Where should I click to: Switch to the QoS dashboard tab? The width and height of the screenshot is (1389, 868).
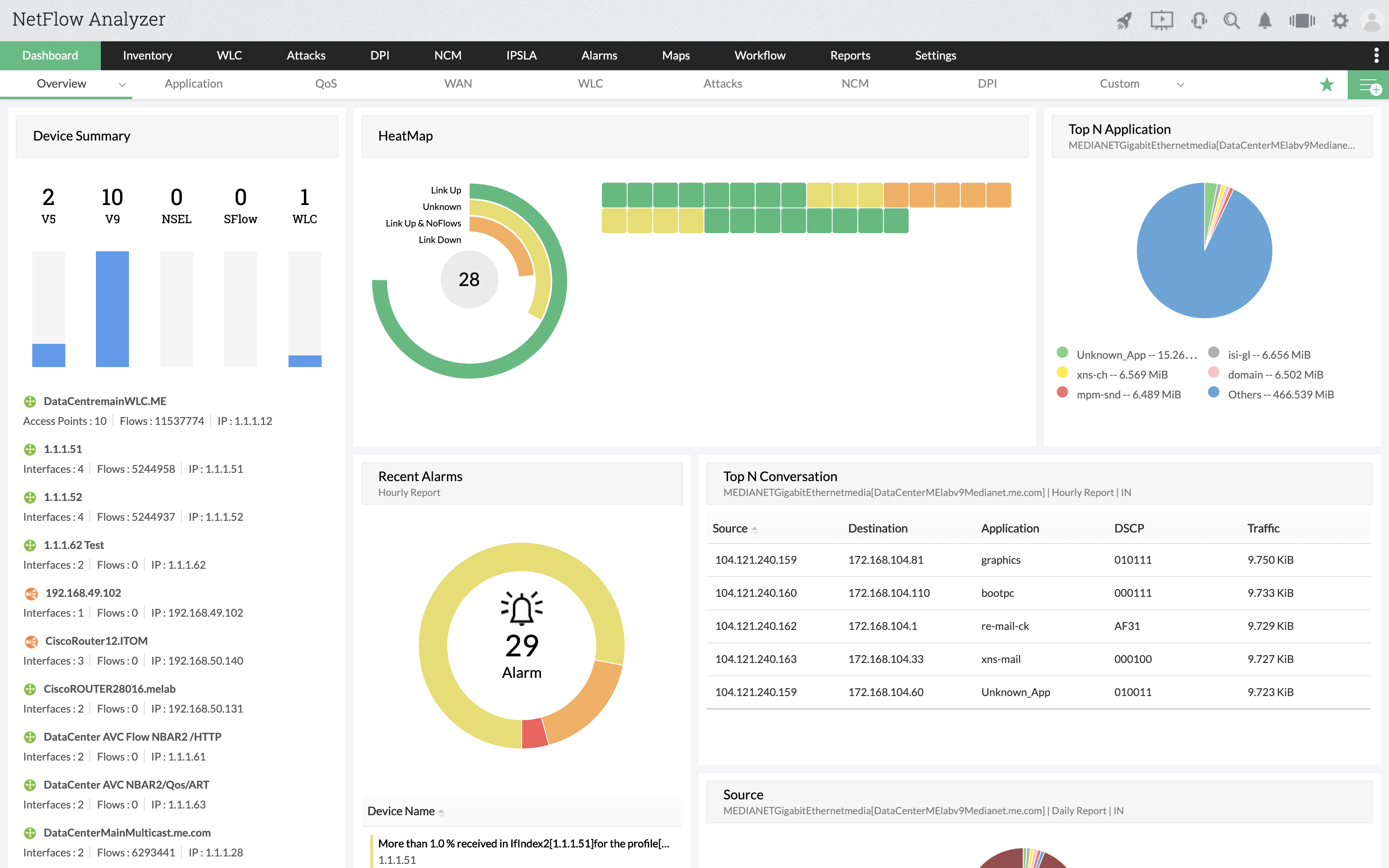[x=325, y=84]
